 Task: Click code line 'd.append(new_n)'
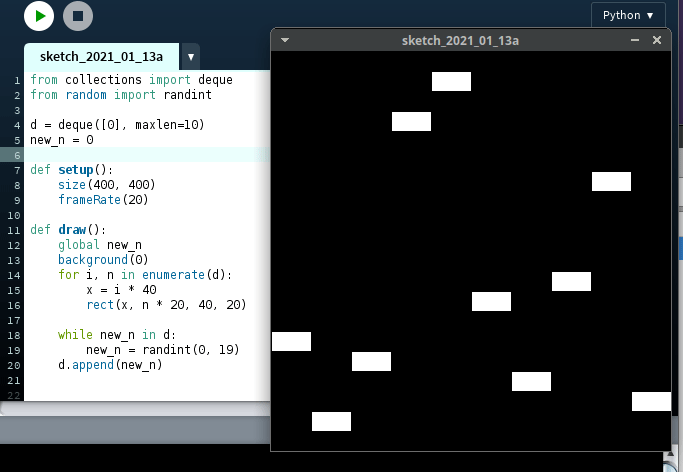(x=110, y=364)
